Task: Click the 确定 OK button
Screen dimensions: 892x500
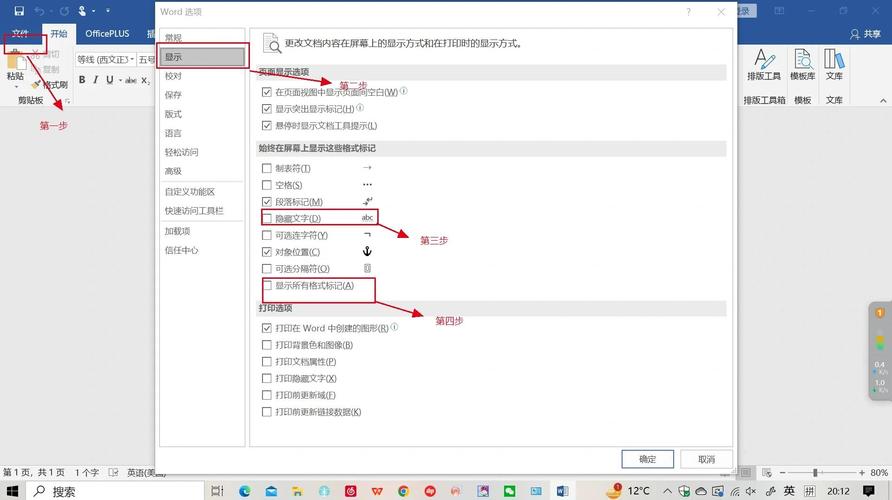Action: (647, 459)
